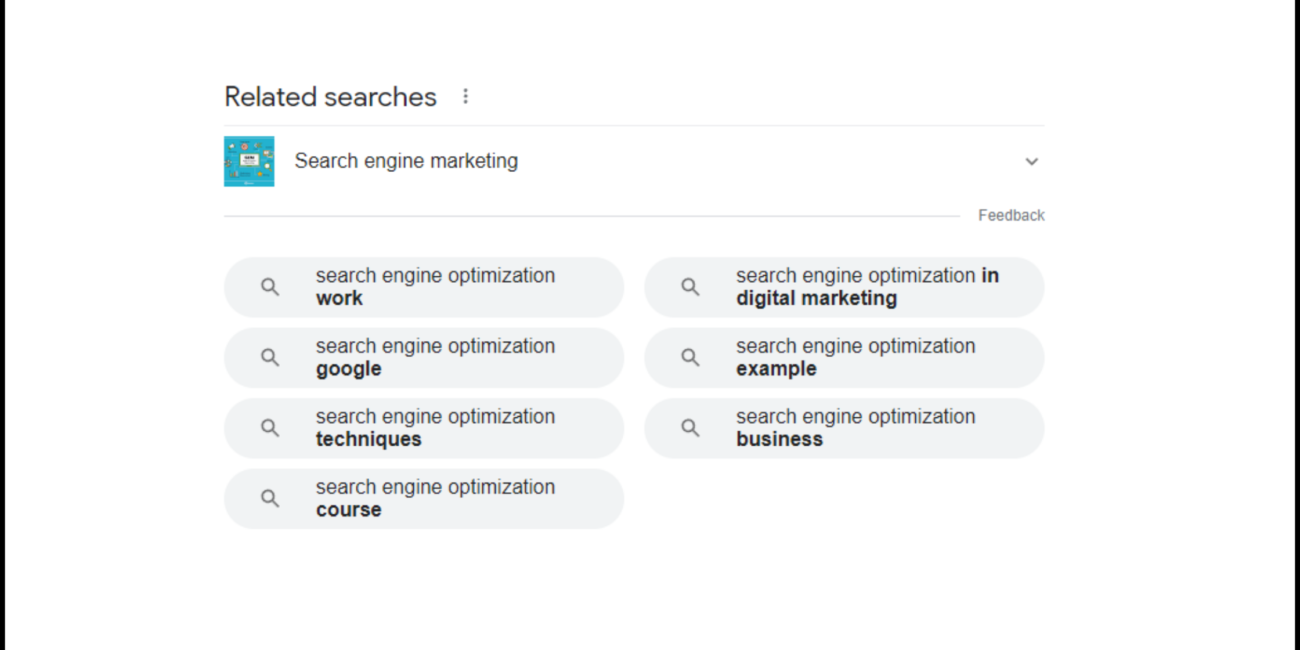Select 'search engine optimization work' suggestion text

pyautogui.click(x=435, y=287)
